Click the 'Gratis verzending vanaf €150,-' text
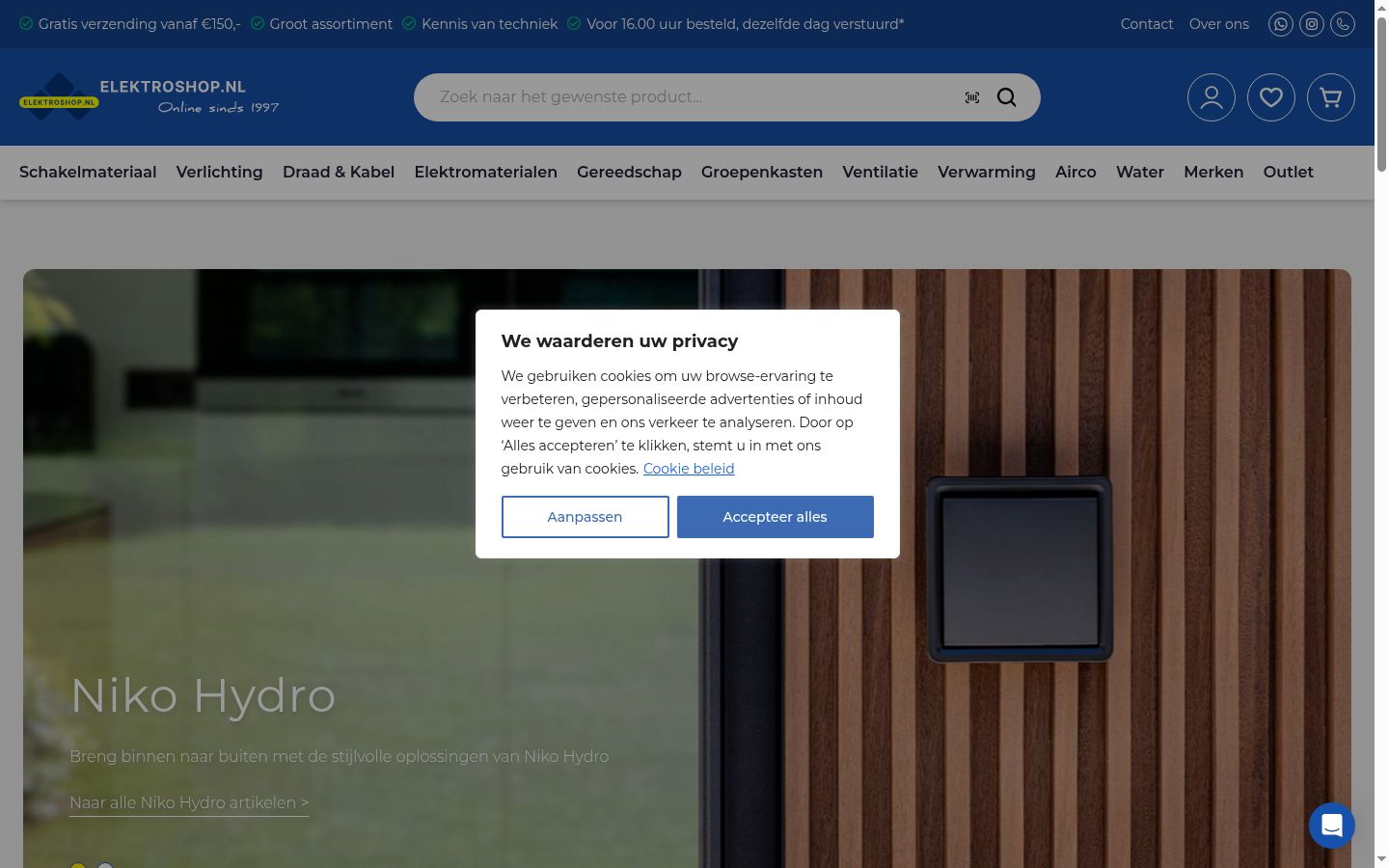This screenshot has width=1389, height=868. (140, 24)
